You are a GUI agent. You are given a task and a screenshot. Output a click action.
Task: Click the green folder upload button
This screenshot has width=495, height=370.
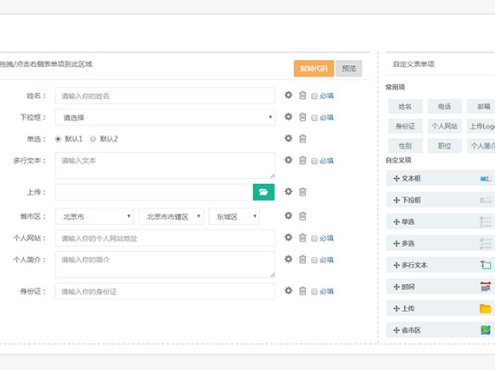[264, 192]
